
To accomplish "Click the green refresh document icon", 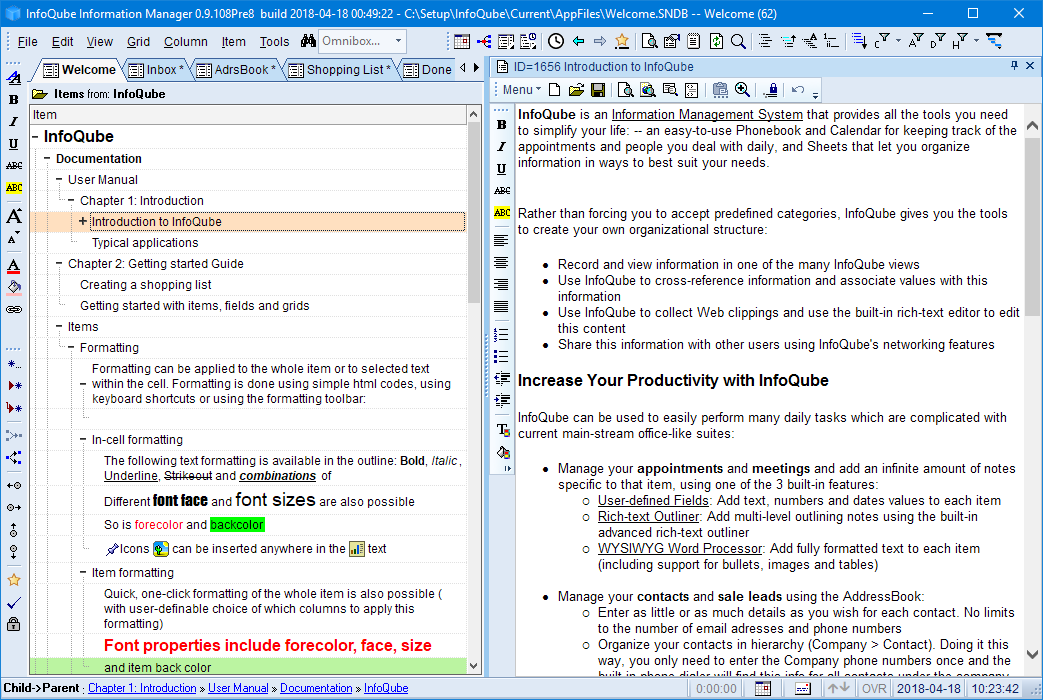I will point(716,41).
